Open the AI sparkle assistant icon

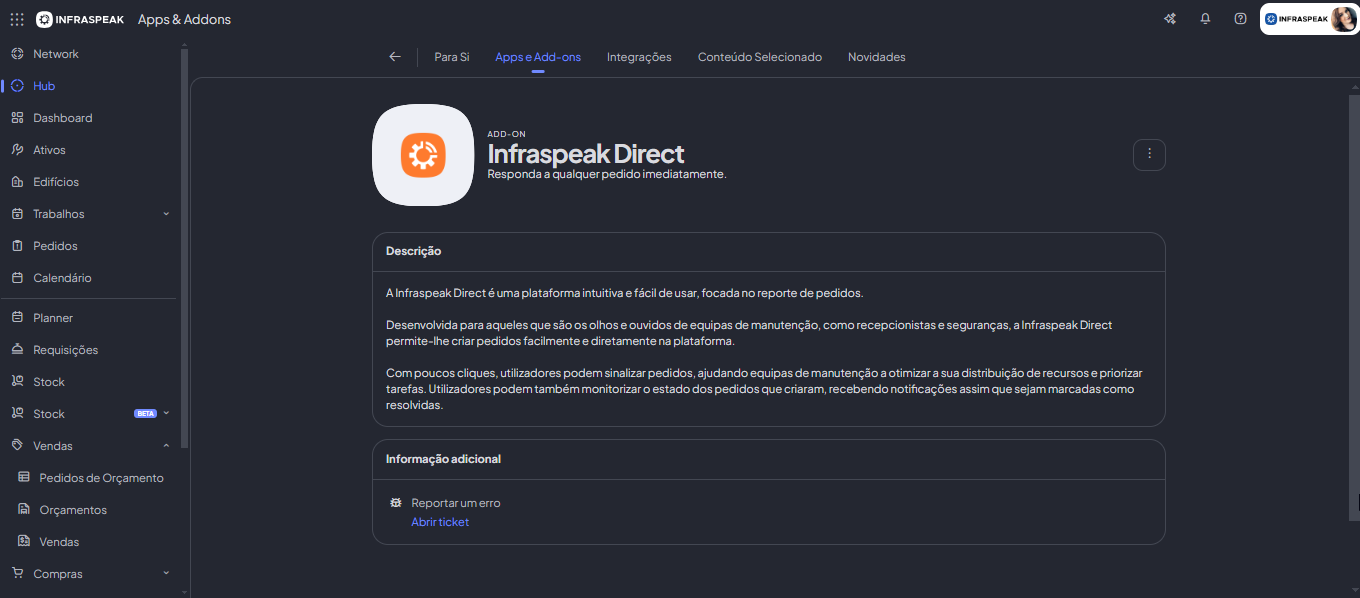(1170, 19)
